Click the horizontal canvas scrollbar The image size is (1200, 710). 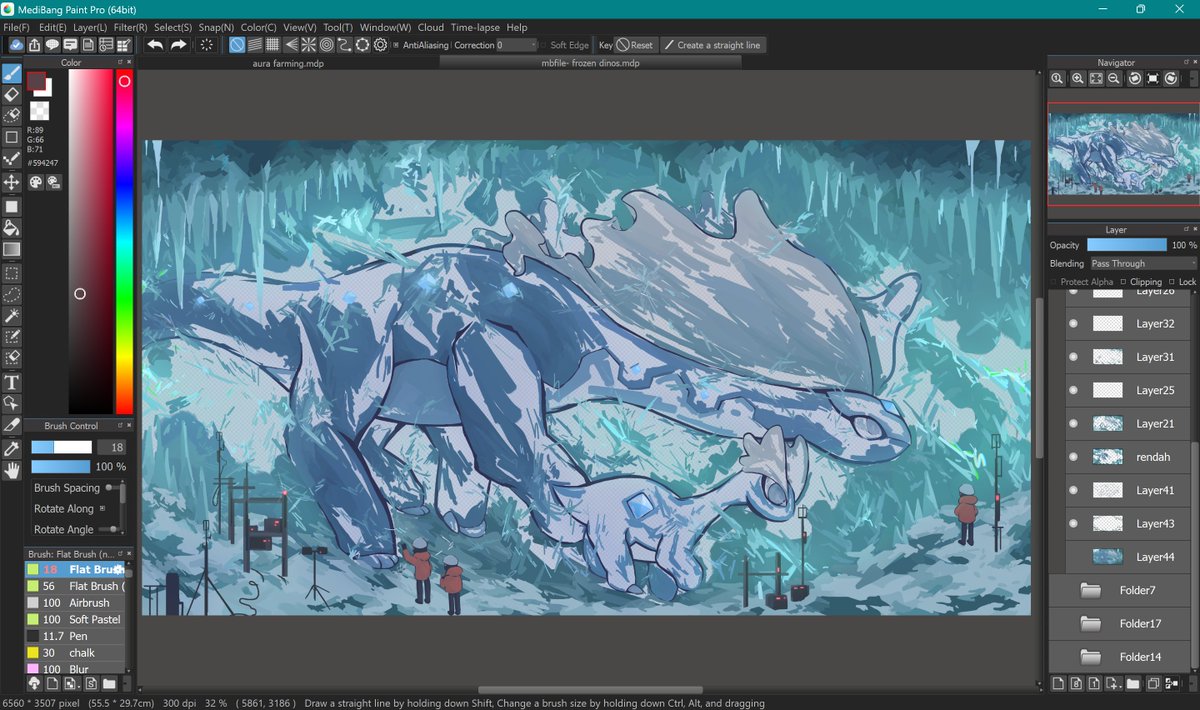coord(588,690)
